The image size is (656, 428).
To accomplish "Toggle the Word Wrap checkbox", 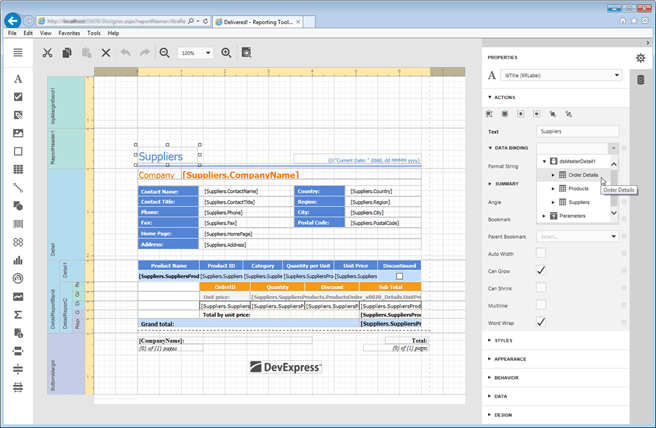I will 541,322.
